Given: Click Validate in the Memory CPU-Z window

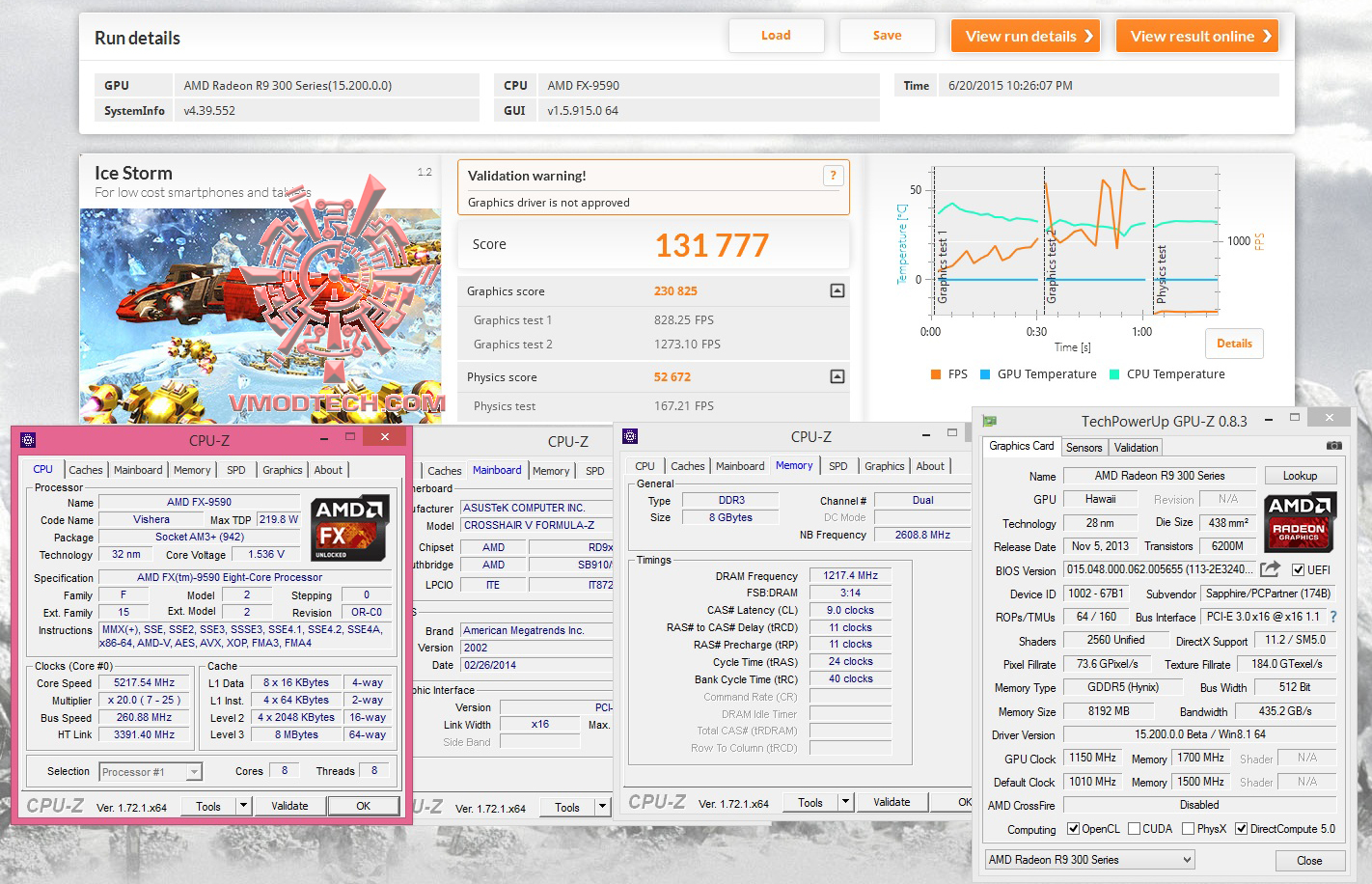Looking at the screenshot, I should coord(892,802).
